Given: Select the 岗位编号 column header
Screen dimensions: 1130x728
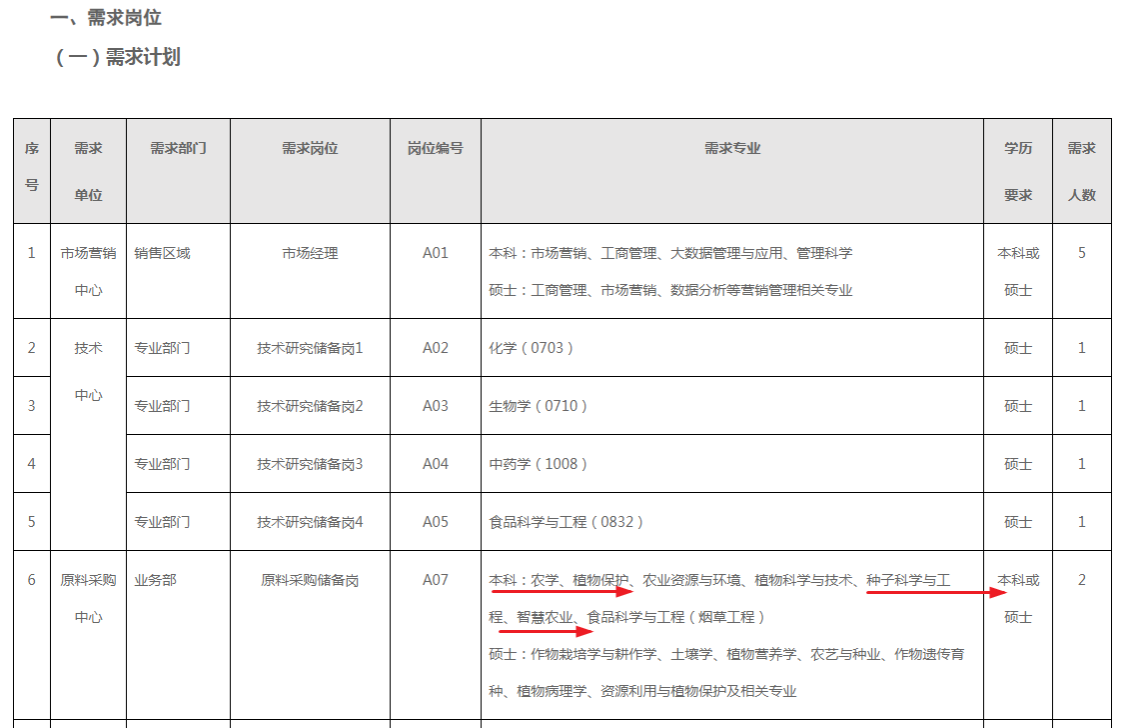Looking at the screenshot, I should click(435, 148).
